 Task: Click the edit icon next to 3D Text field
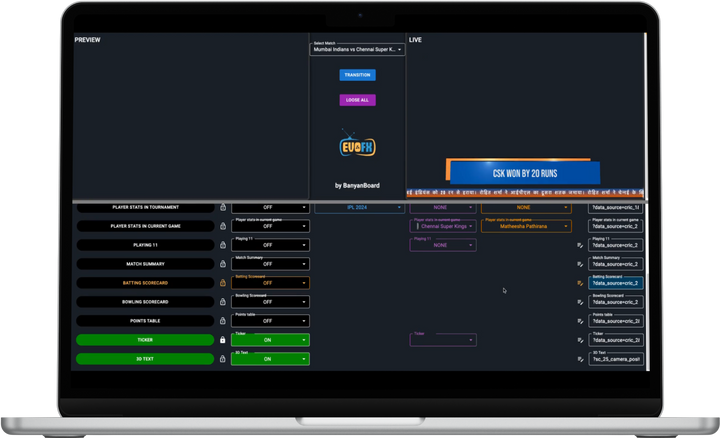(580, 359)
